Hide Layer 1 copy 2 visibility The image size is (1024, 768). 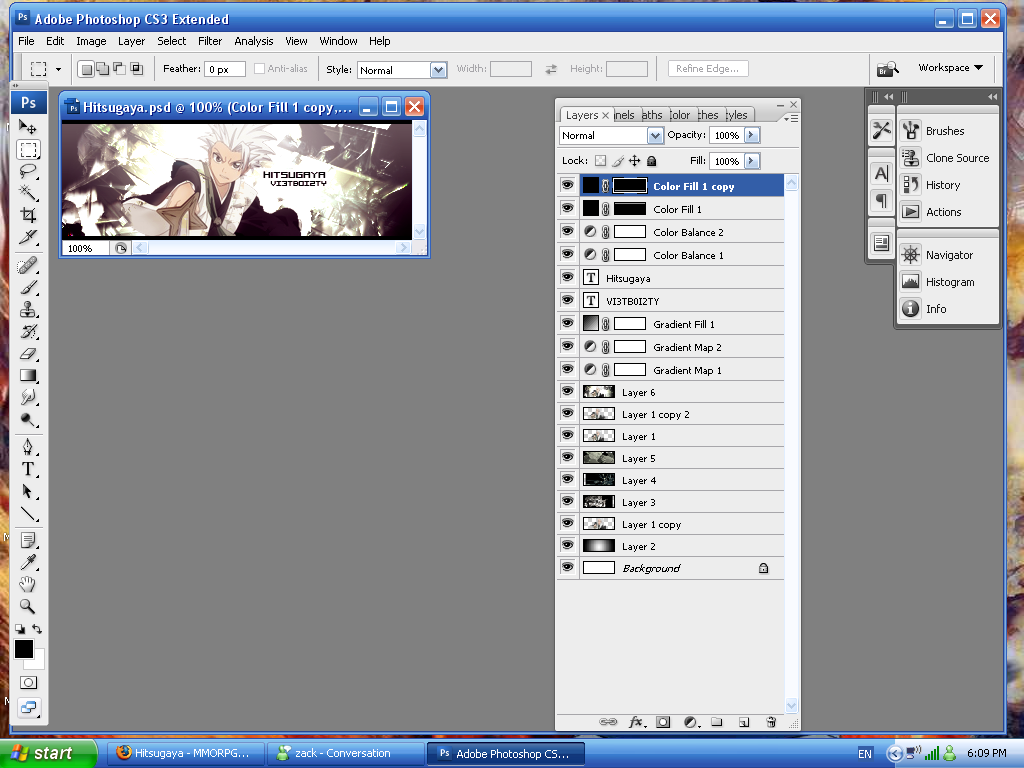tap(567, 413)
